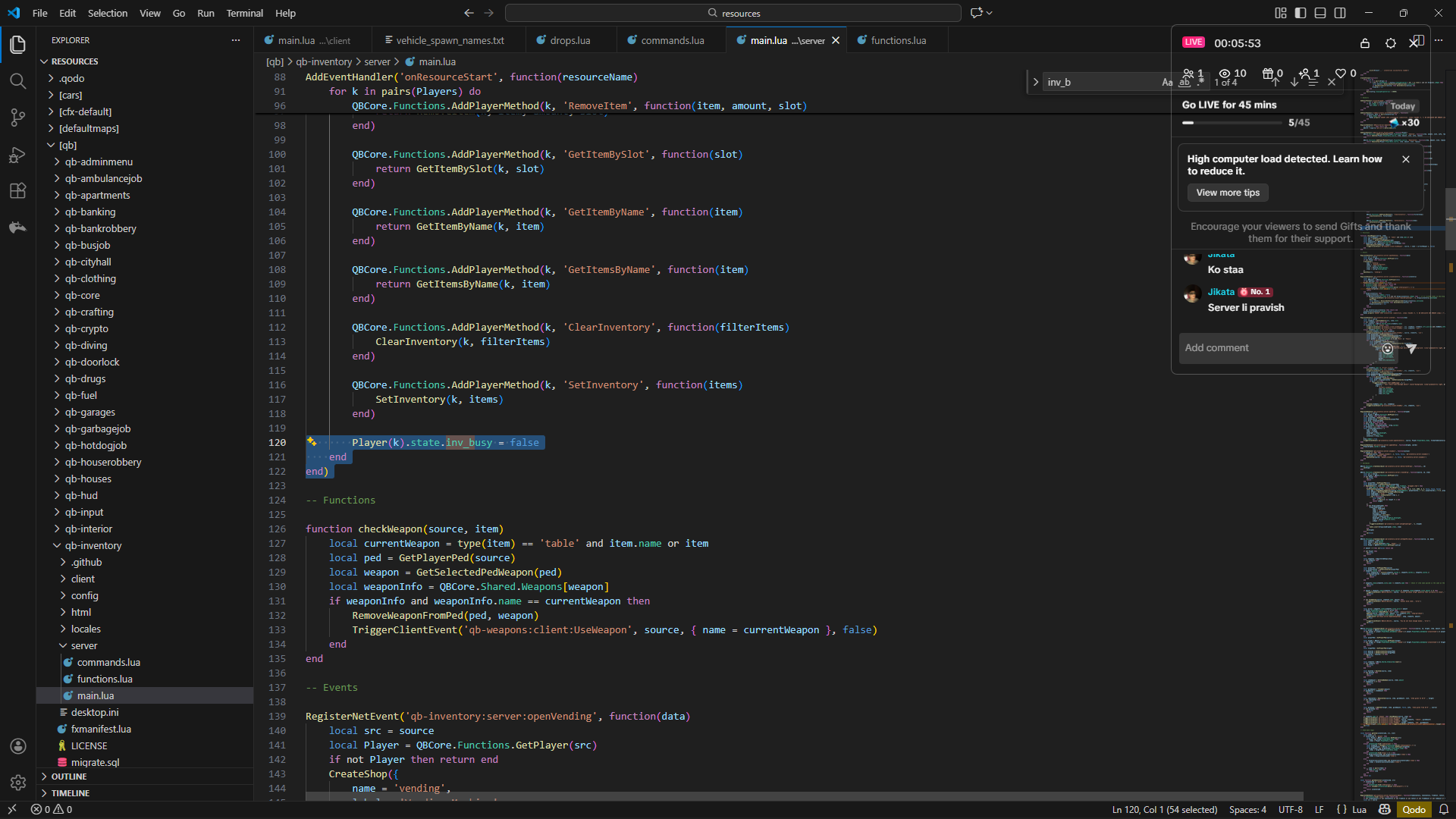
Task: Open the Source Control view
Action: click(18, 118)
